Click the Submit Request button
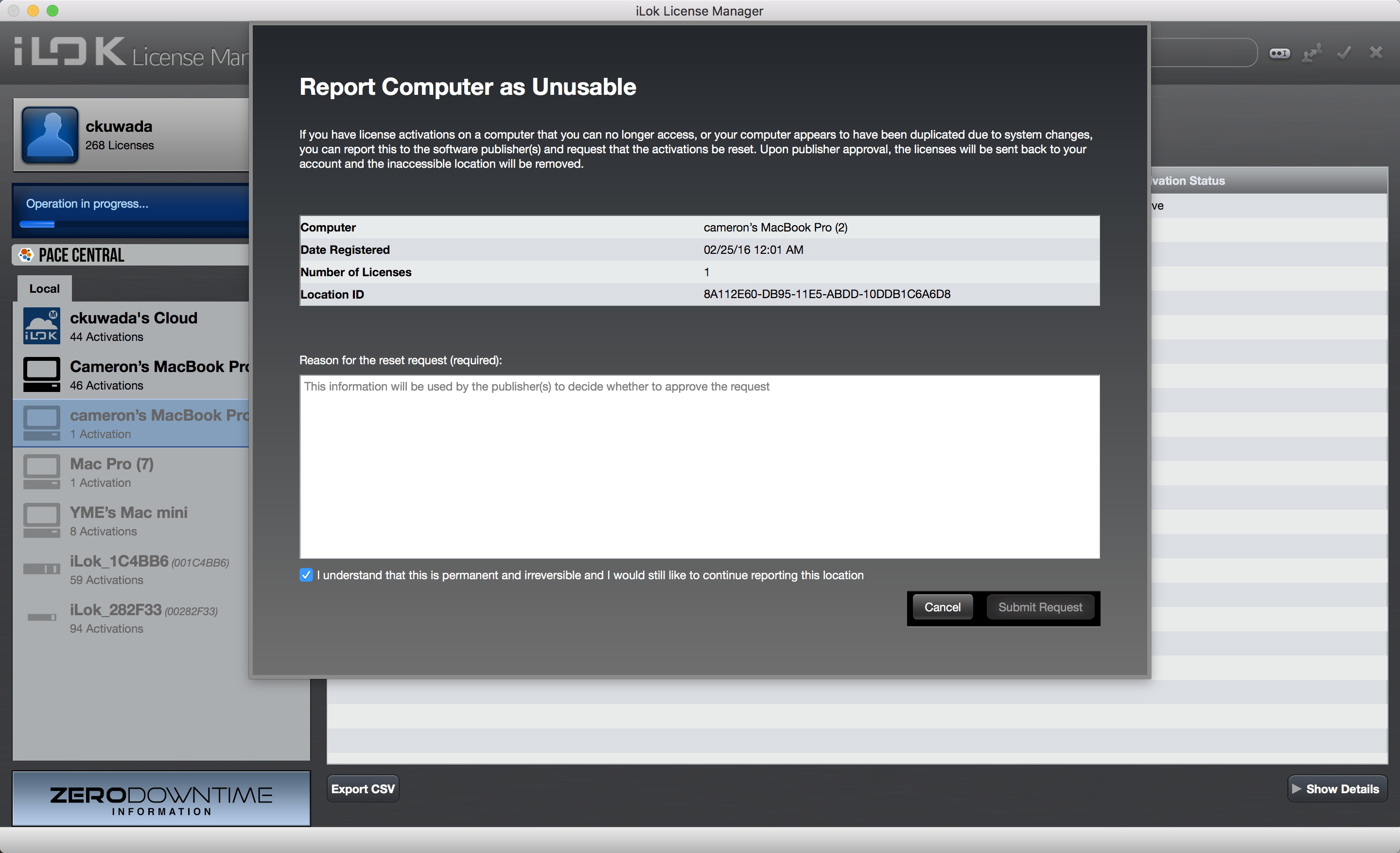Image resolution: width=1400 pixels, height=853 pixels. point(1040,607)
